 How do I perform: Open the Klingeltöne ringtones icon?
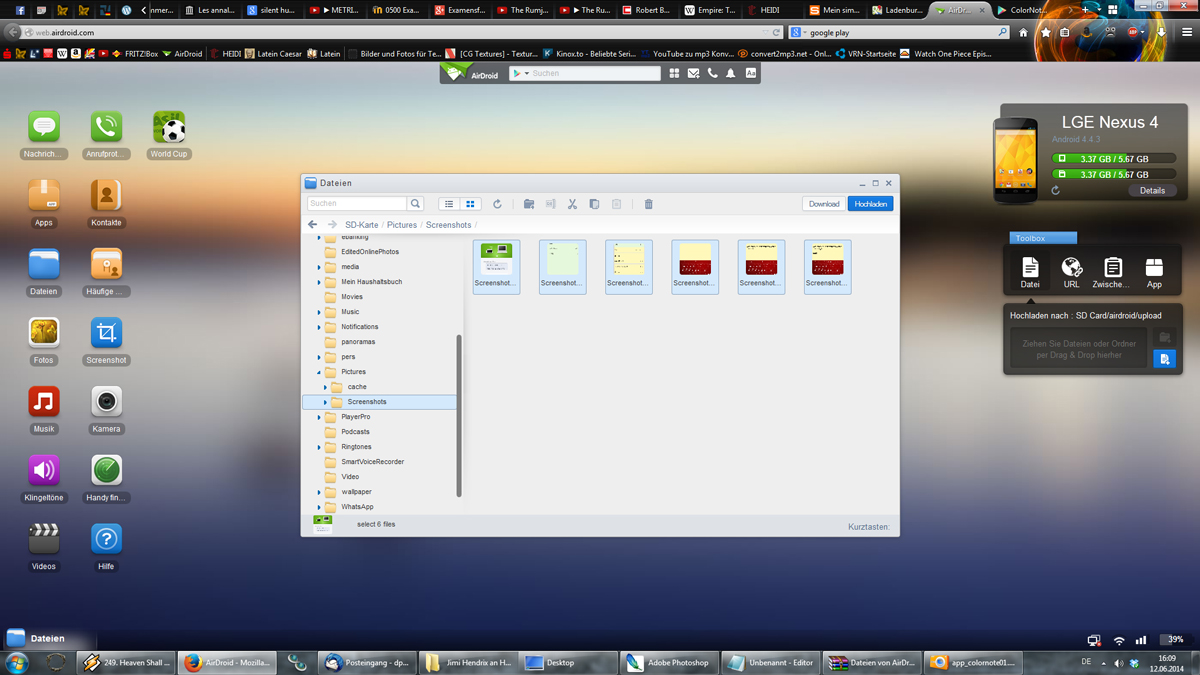[x=44, y=470]
